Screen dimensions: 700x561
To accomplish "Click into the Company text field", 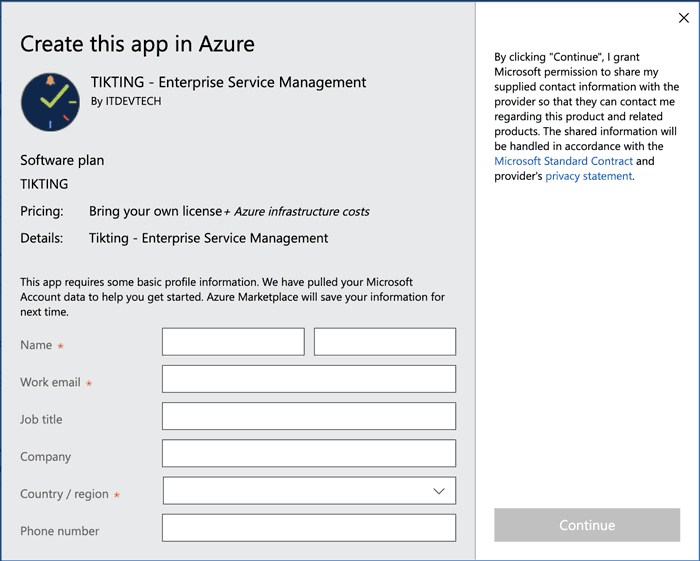I will coord(309,453).
